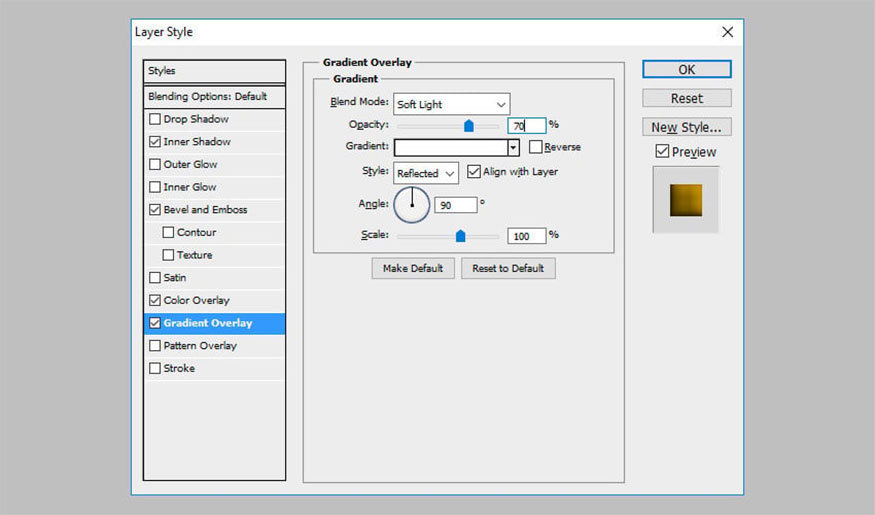
Task: Close the Layer Style dialog
Action: 727,32
